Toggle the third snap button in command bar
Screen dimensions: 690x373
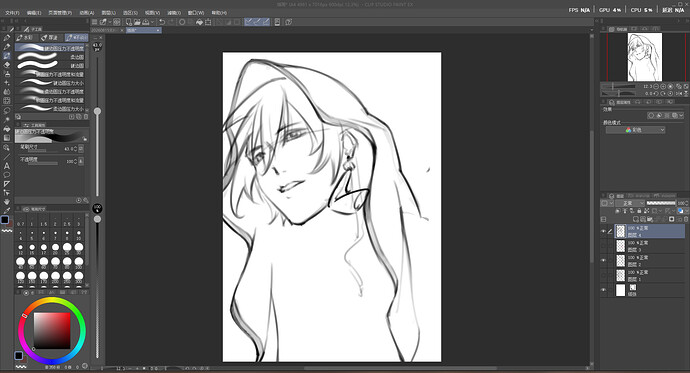pyautogui.click(x=266, y=22)
